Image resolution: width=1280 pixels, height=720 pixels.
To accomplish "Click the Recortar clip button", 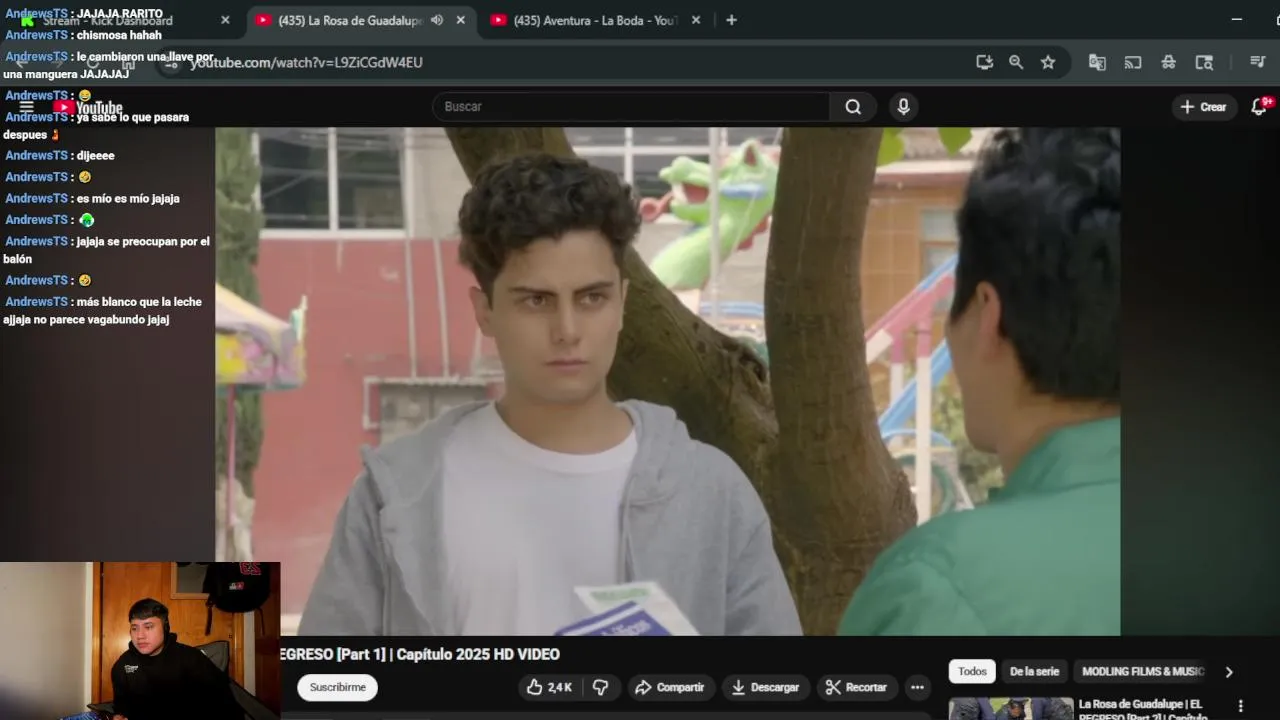I will pyautogui.click(x=857, y=687).
